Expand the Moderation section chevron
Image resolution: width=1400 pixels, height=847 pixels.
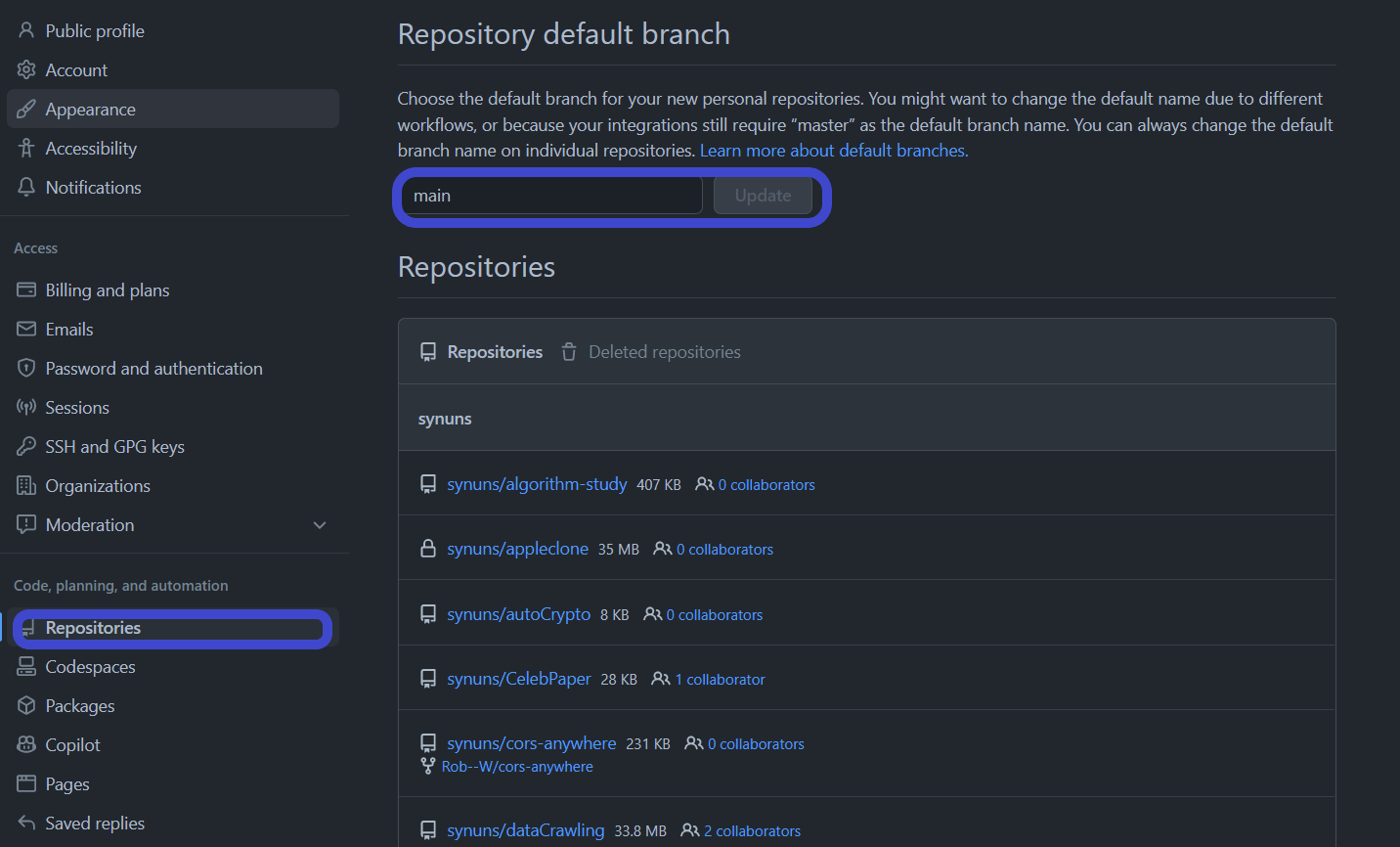(x=320, y=525)
